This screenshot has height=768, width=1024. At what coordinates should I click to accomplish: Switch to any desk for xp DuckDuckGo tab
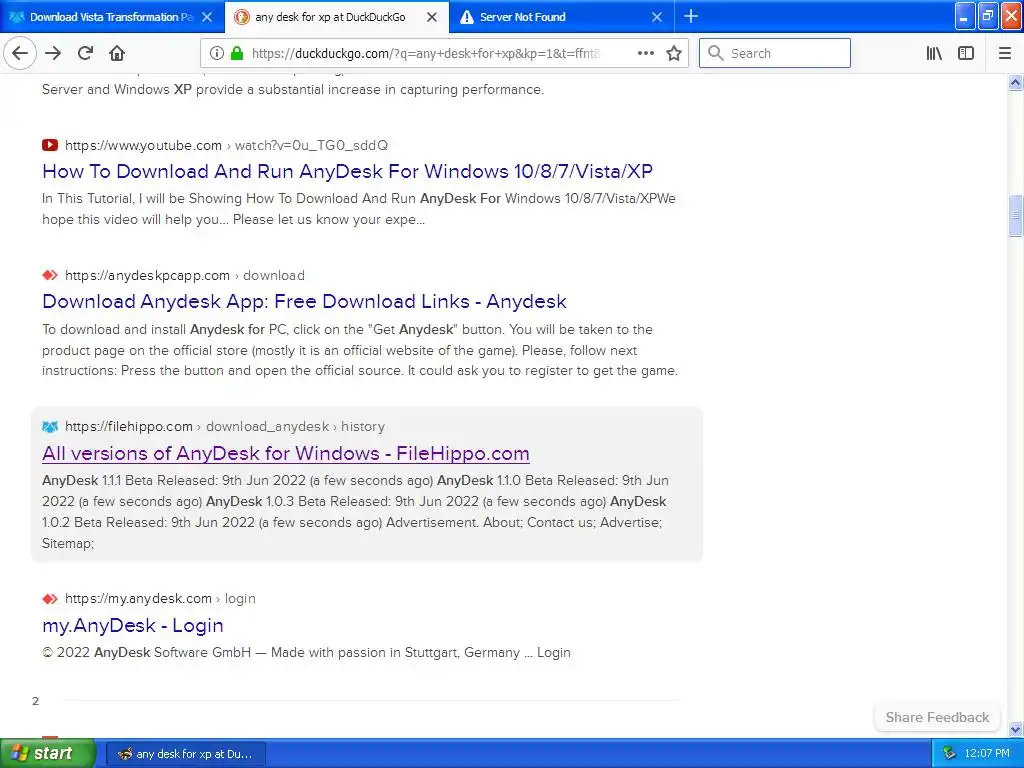click(336, 17)
